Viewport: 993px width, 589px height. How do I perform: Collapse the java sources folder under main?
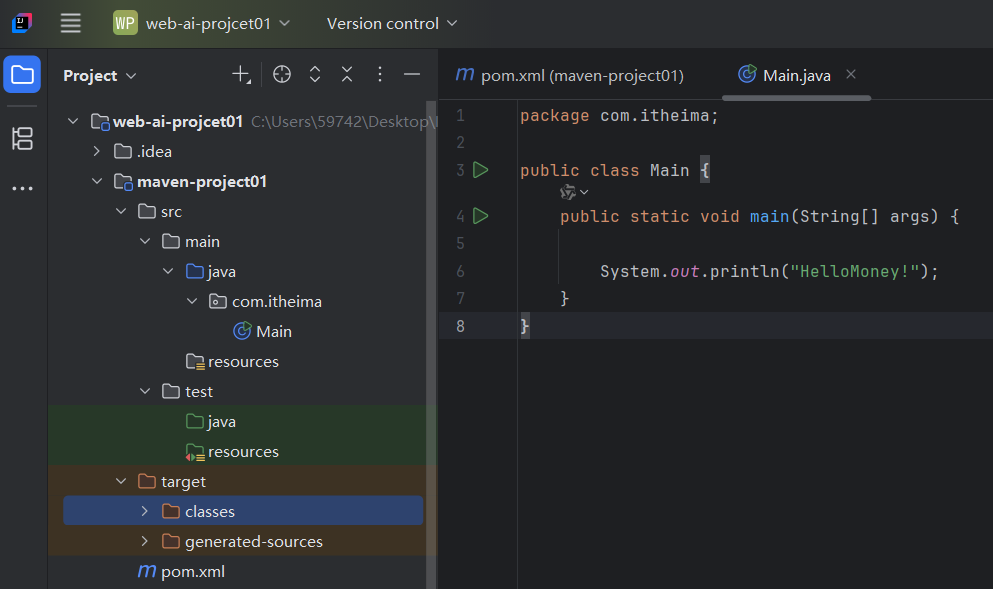(x=168, y=271)
